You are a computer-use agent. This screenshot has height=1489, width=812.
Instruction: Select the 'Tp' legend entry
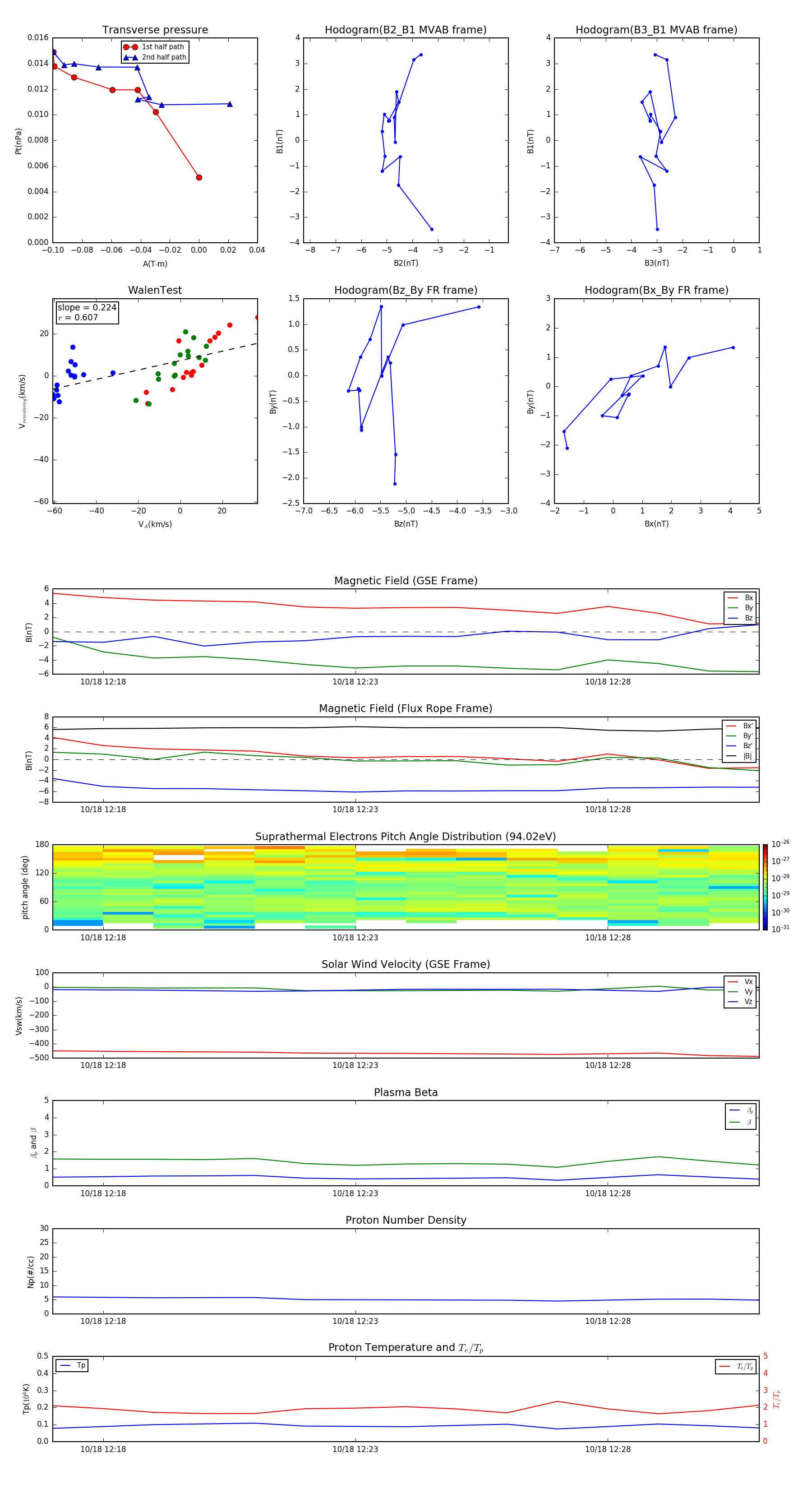tap(72, 1365)
